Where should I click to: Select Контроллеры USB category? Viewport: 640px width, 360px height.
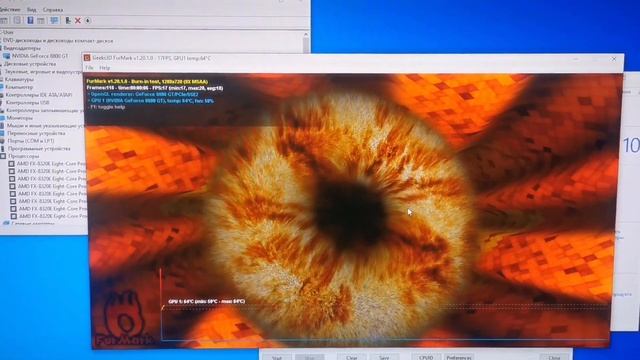click(27, 102)
